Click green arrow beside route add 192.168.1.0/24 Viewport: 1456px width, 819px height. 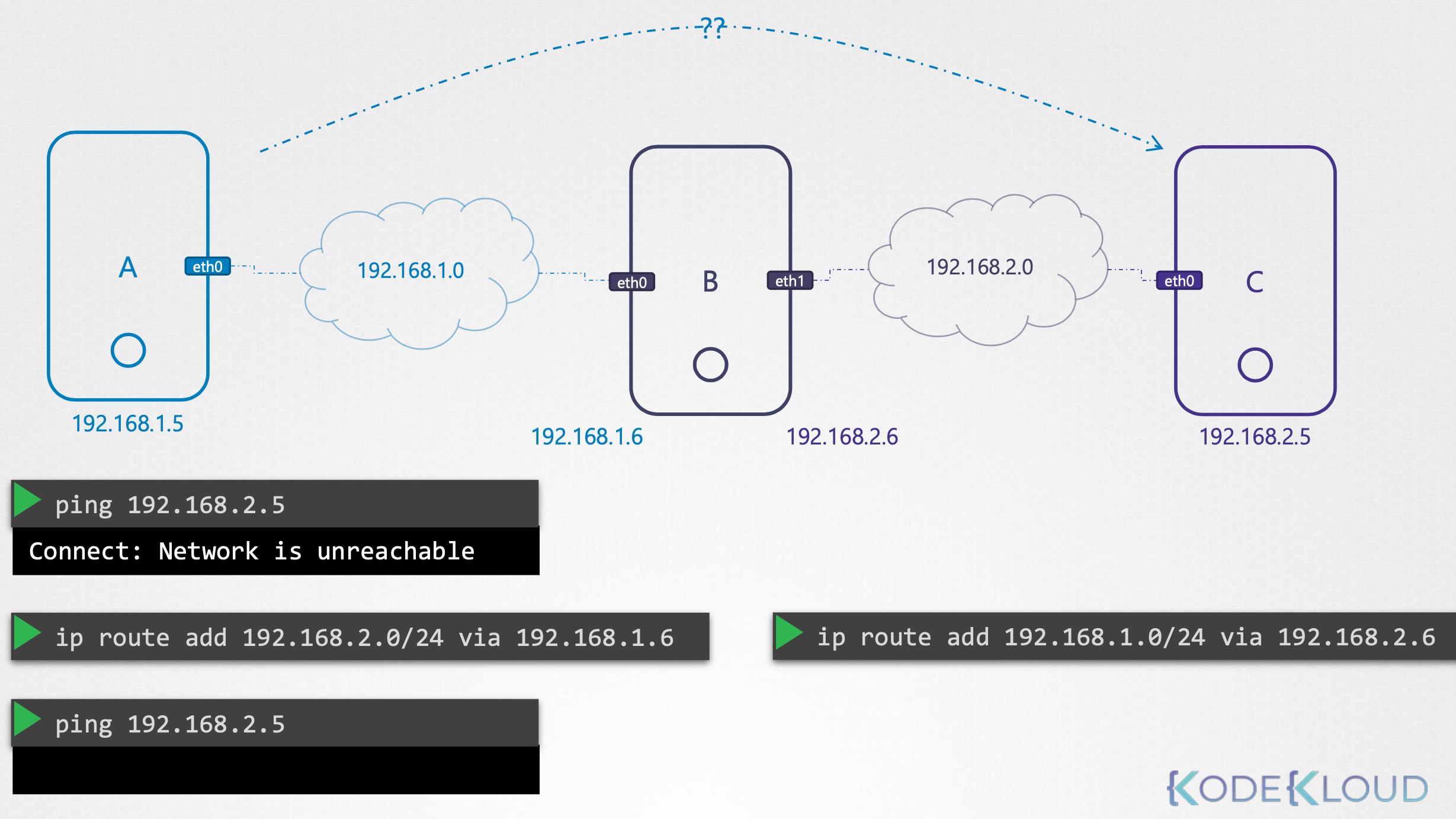pyautogui.click(x=788, y=634)
